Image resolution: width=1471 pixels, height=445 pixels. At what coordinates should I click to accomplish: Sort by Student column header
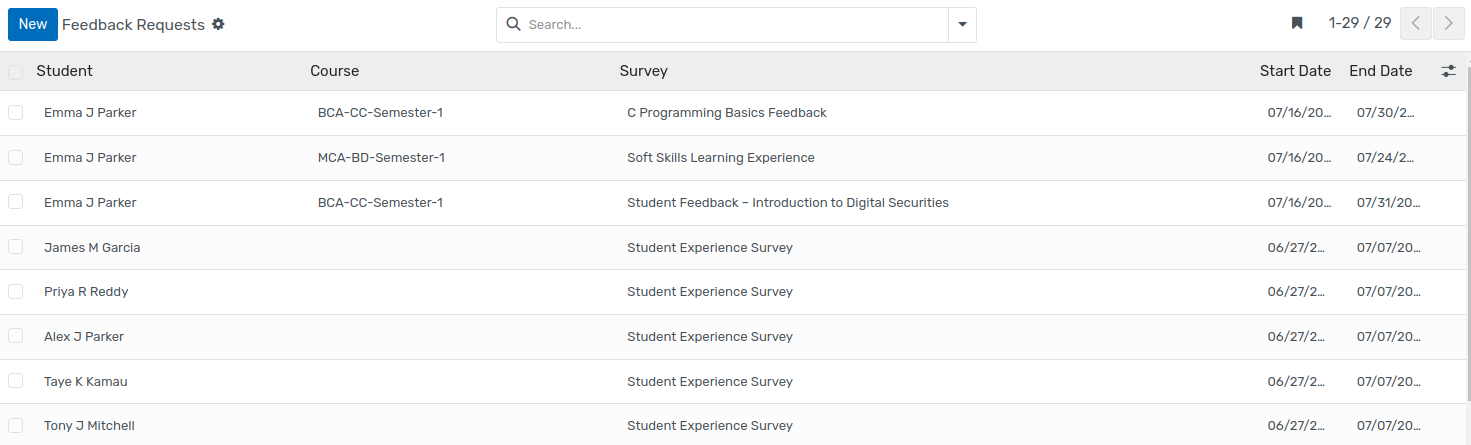pyautogui.click(x=64, y=71)
